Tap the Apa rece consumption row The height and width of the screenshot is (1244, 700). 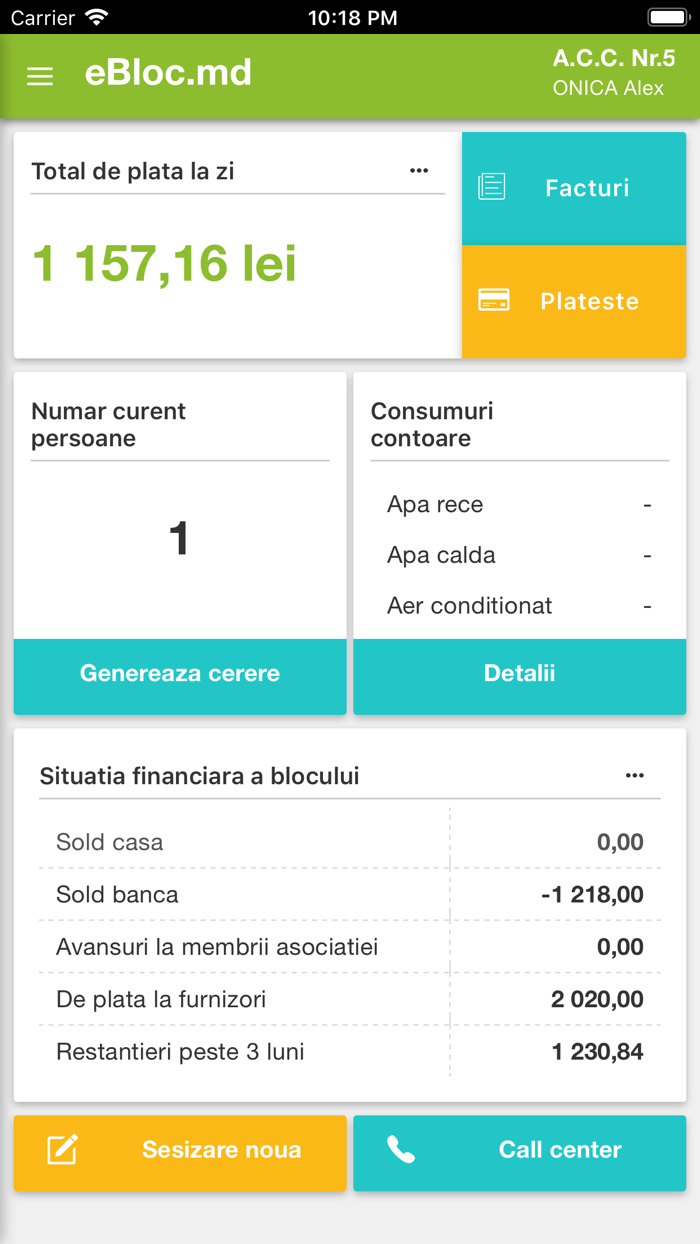[x=519, y=505]
